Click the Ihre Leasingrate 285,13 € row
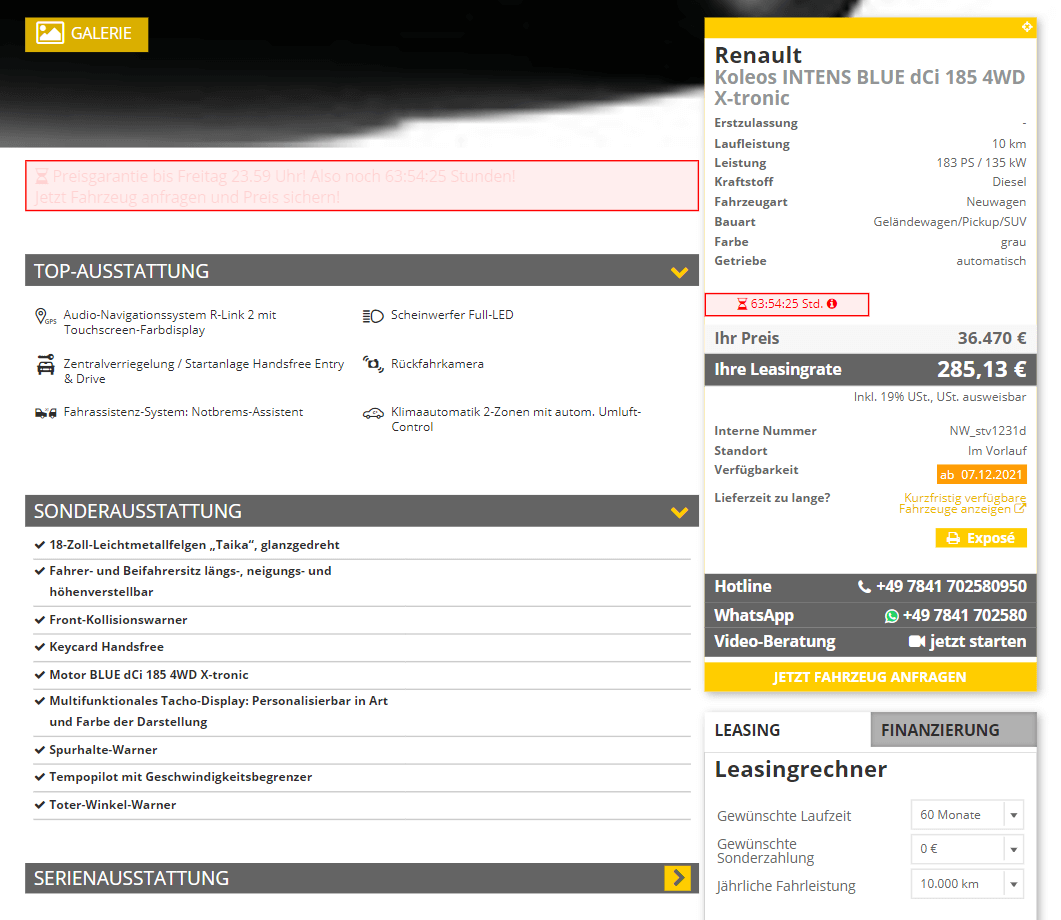The image size is (1061, 920). (x=870, y=369)
